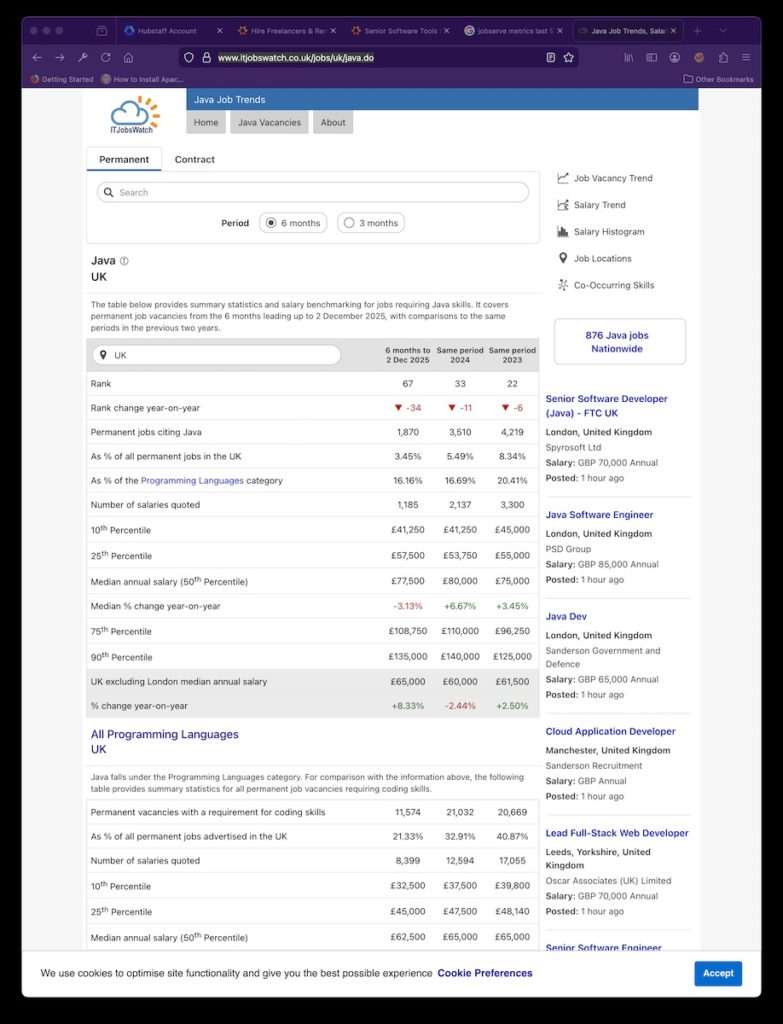
Task: Open the Salary Histogram bar icon
Action: pyautogui.click(x=564, y=232)
